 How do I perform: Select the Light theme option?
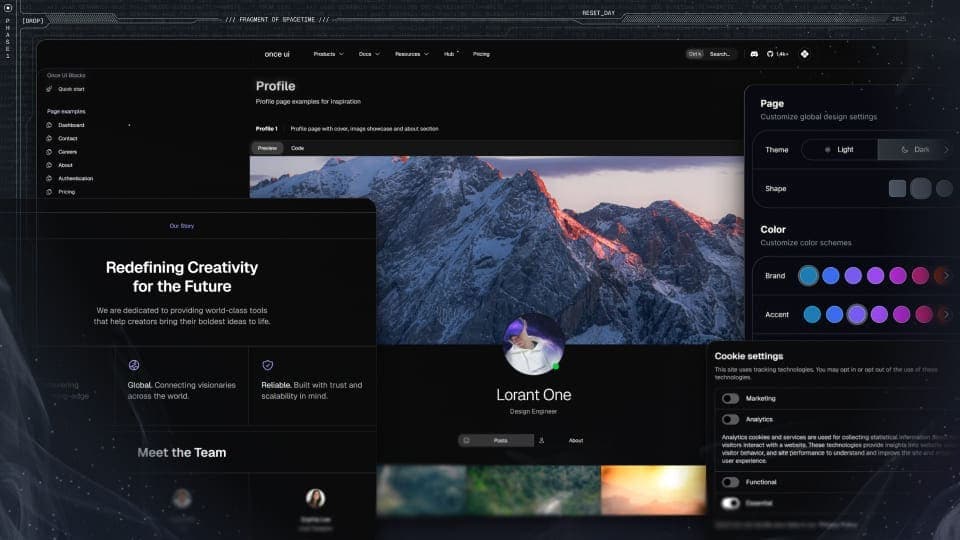pyautogui.click(x=839, y=149)
